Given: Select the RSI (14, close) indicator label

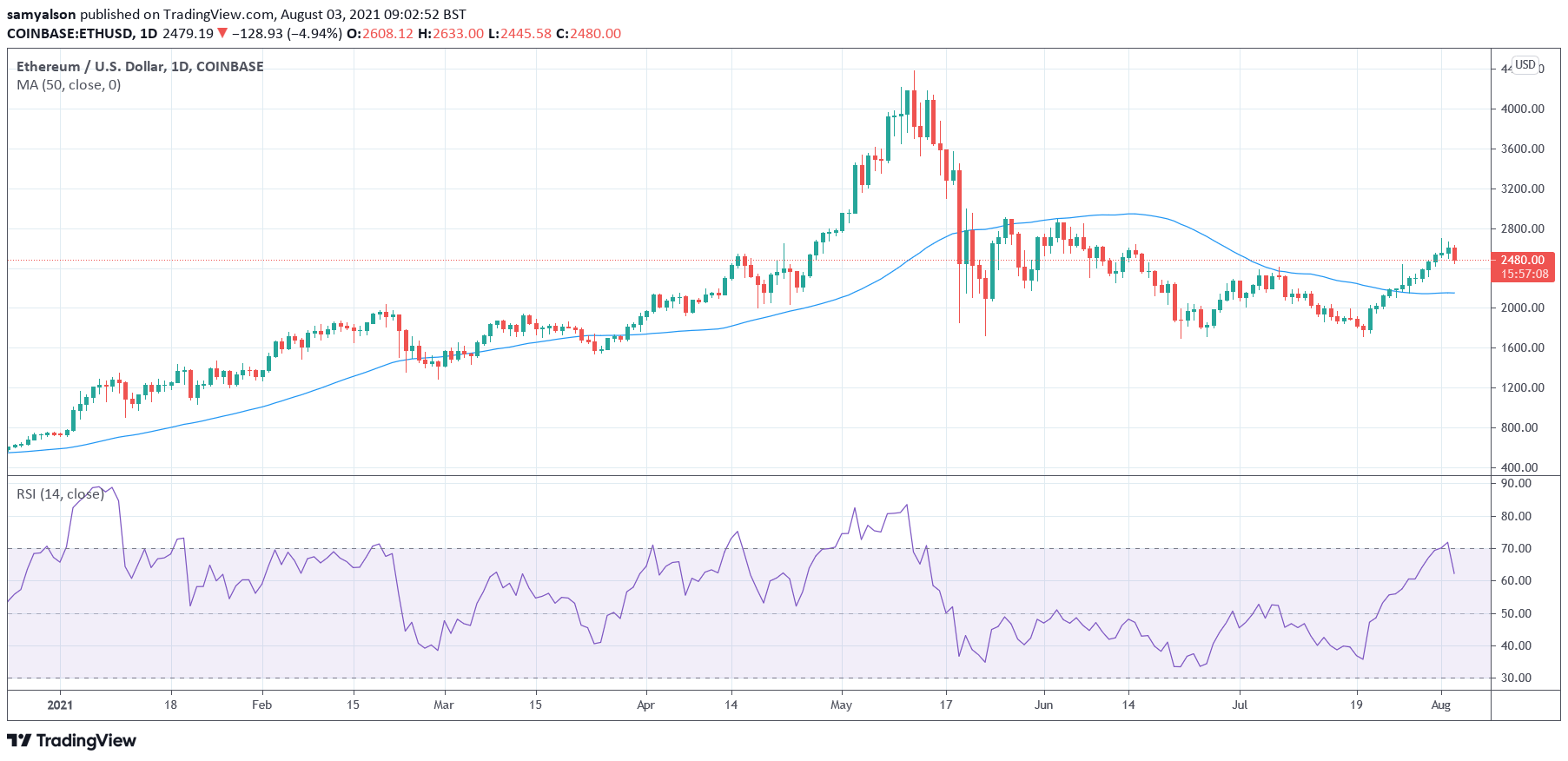Looking at the screenshot, I should point(60,494).
